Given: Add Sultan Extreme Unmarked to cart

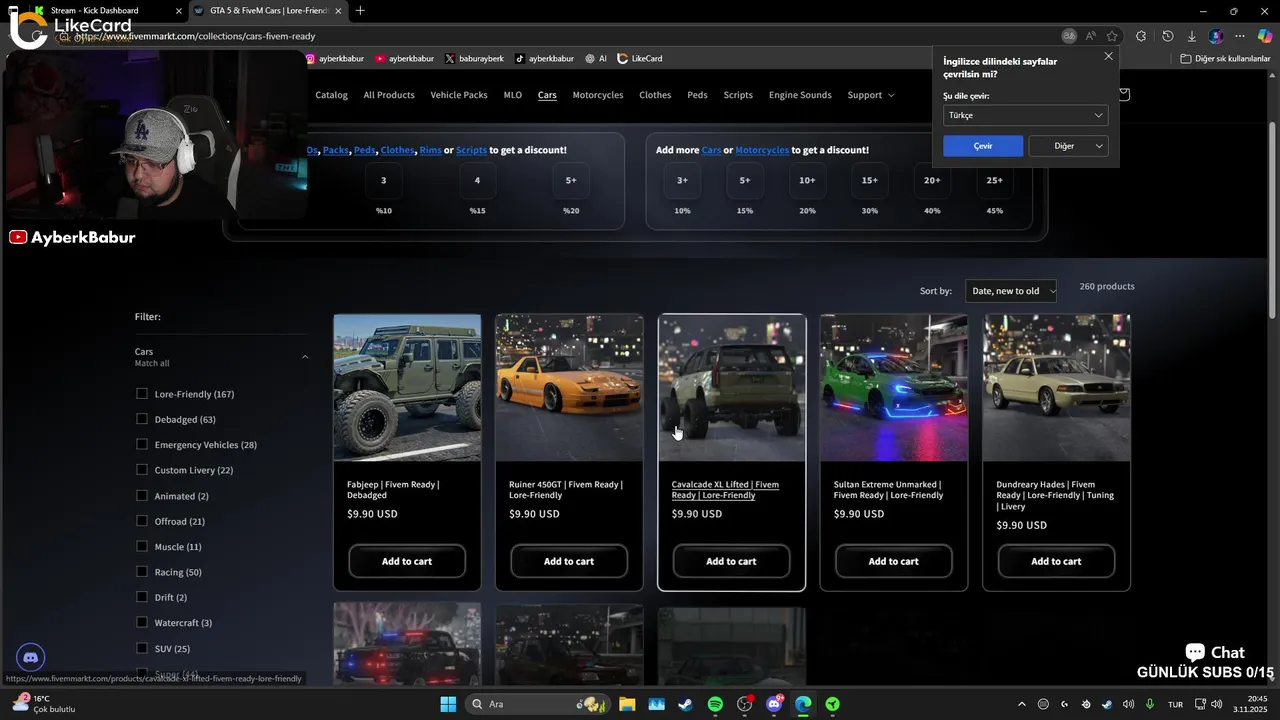Looking at the screenshot, I should (x=893, y=561).
